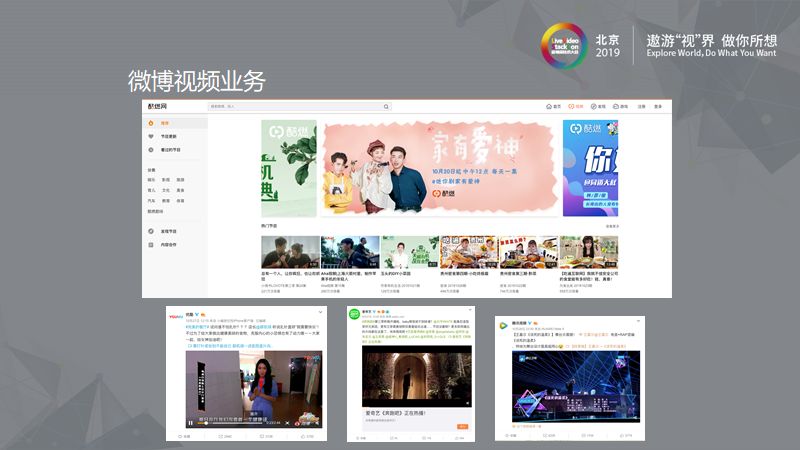Click the 登录 login link in the top bar

click(658, 107)
